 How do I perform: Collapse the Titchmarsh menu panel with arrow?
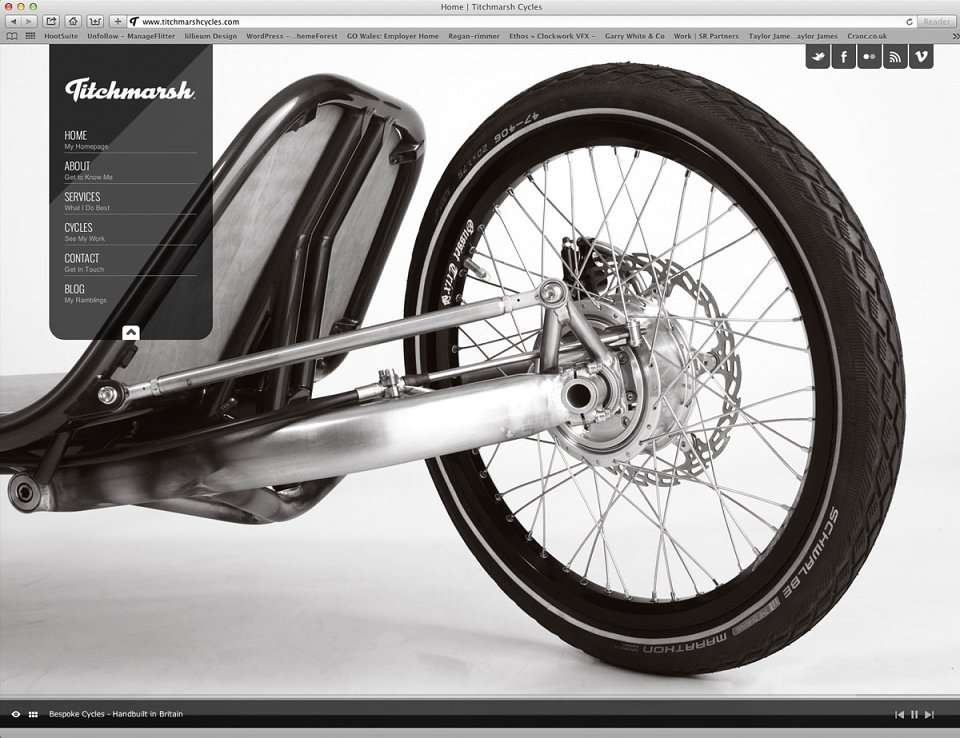(x=131, y=333)
